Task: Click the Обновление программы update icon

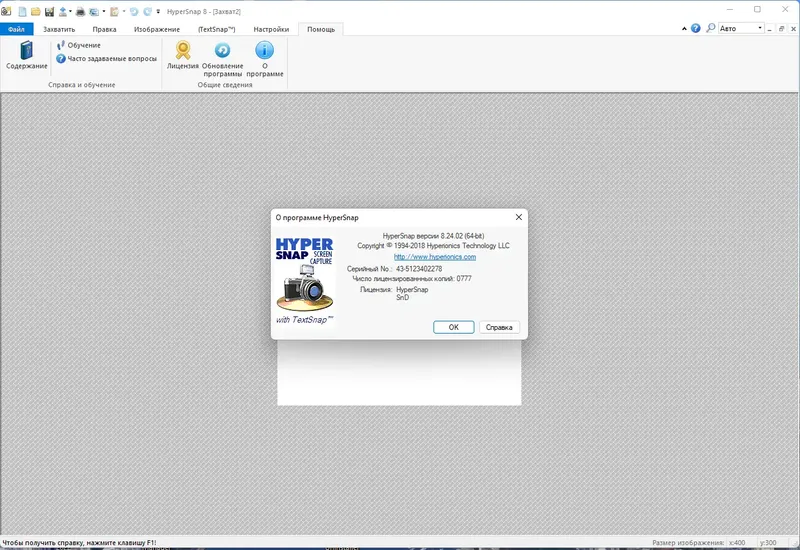Action: pyautogui.click(x=222, y=59)
